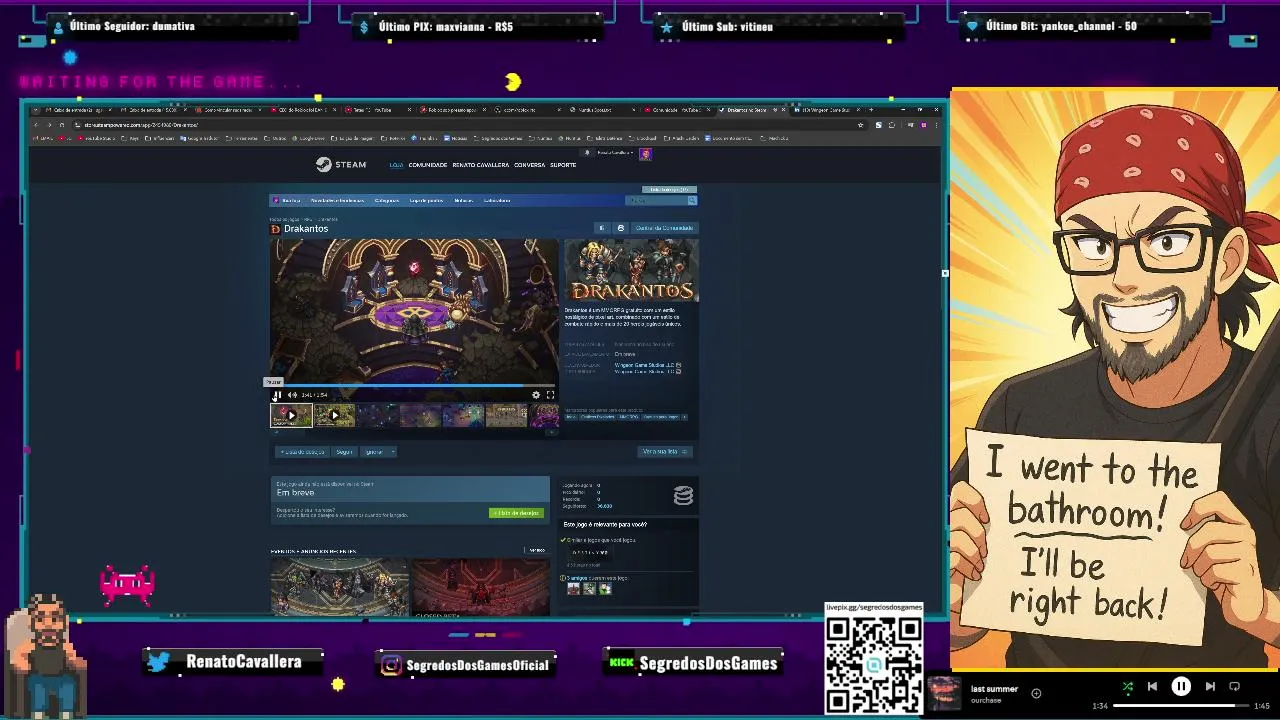Click the store search magnifier icon

691,200
